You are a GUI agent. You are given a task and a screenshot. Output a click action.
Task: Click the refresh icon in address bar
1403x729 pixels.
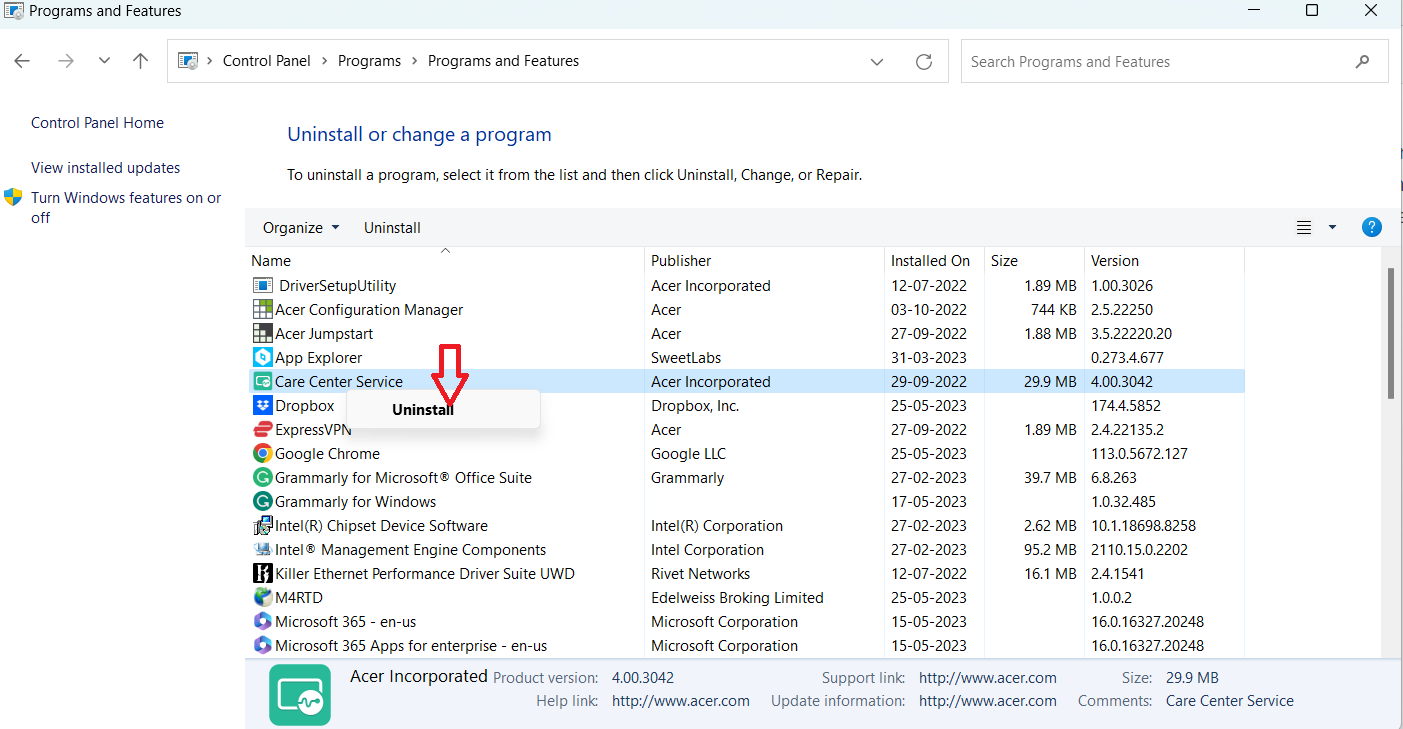[924, 62]
